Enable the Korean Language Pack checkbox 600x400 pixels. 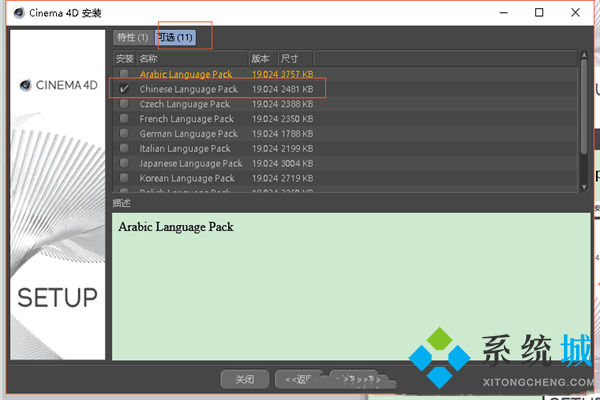(124, 178)
